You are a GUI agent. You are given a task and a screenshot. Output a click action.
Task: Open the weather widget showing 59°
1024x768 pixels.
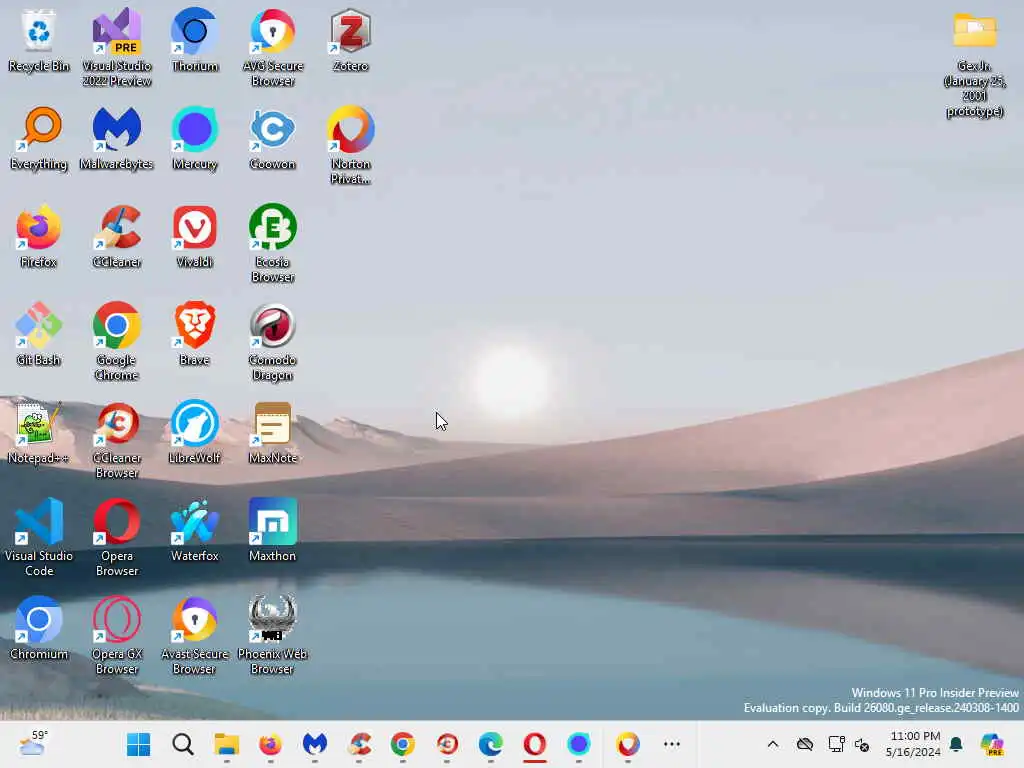click(34, 744)
